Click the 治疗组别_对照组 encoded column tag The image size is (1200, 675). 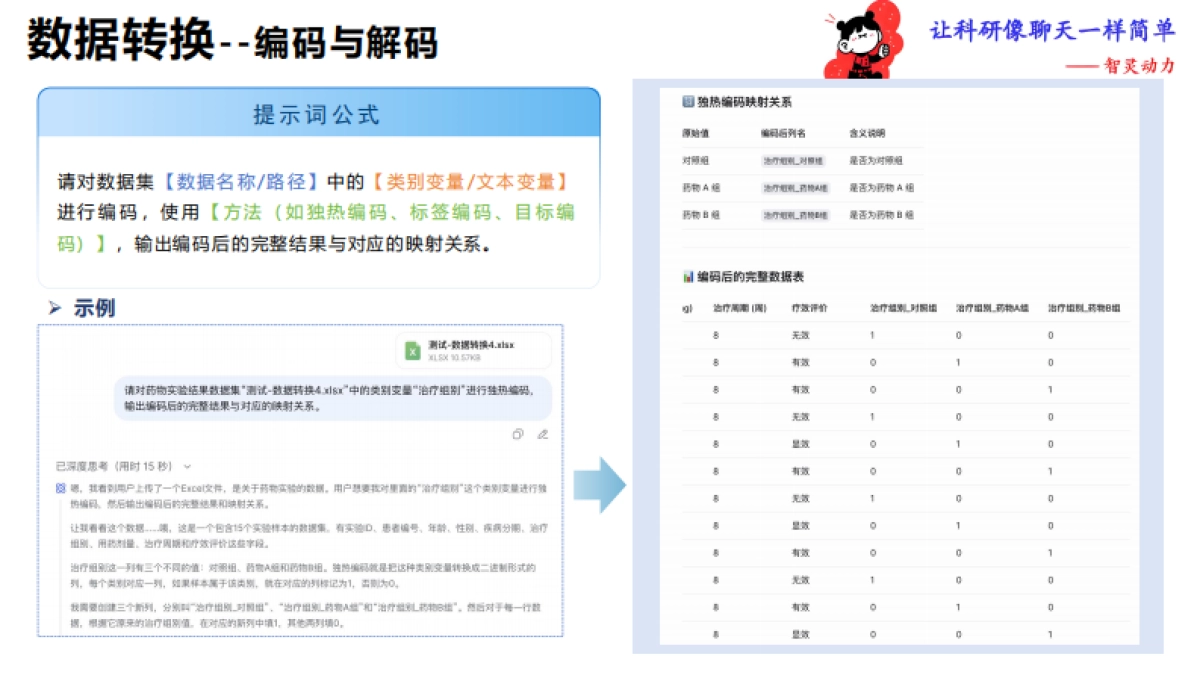tap(793, 160)
